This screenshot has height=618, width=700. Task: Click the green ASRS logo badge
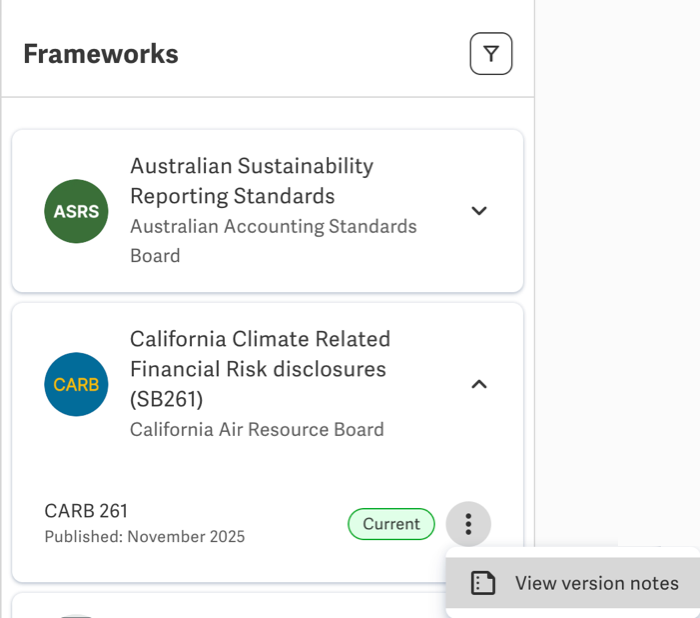click(76, 211)
